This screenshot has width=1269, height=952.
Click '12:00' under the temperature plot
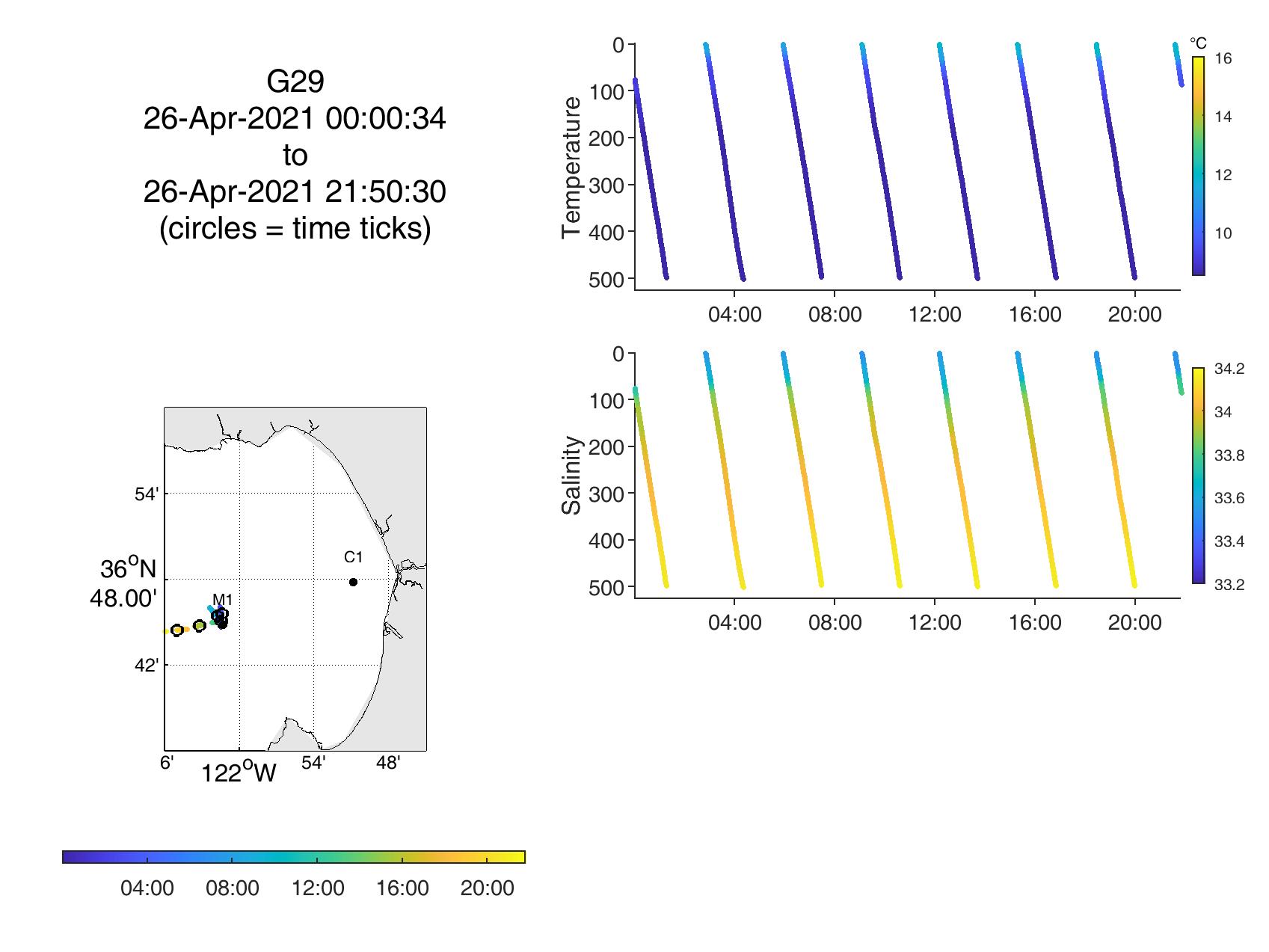(935, 315)
